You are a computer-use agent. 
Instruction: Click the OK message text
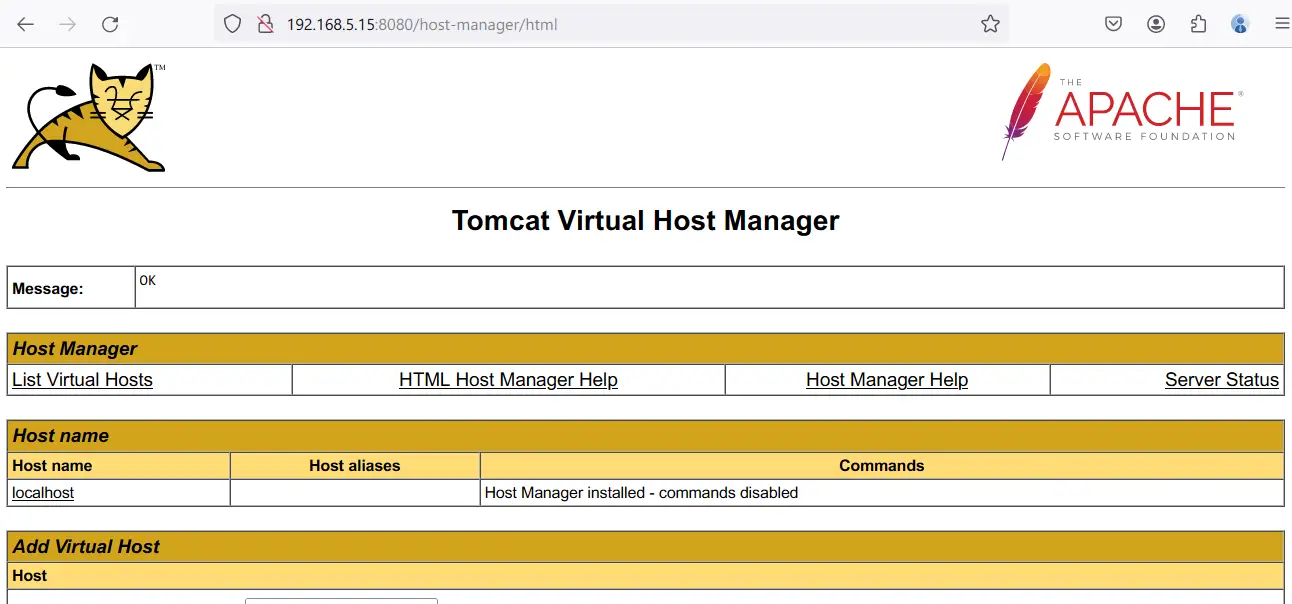[x=148, y=281]
